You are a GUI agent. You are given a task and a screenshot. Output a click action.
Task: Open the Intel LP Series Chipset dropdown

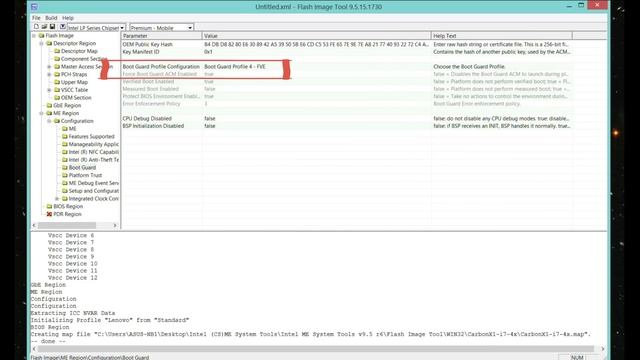click(x=122, y=28)
